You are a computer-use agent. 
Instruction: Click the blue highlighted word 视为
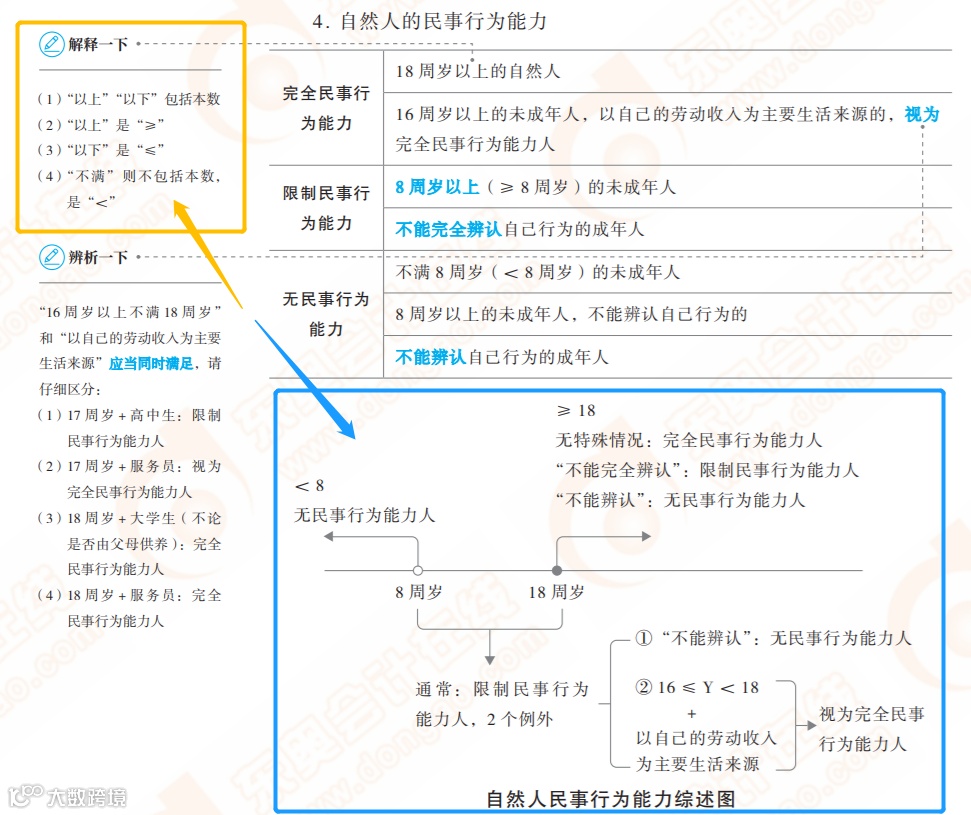pos(921,114)
